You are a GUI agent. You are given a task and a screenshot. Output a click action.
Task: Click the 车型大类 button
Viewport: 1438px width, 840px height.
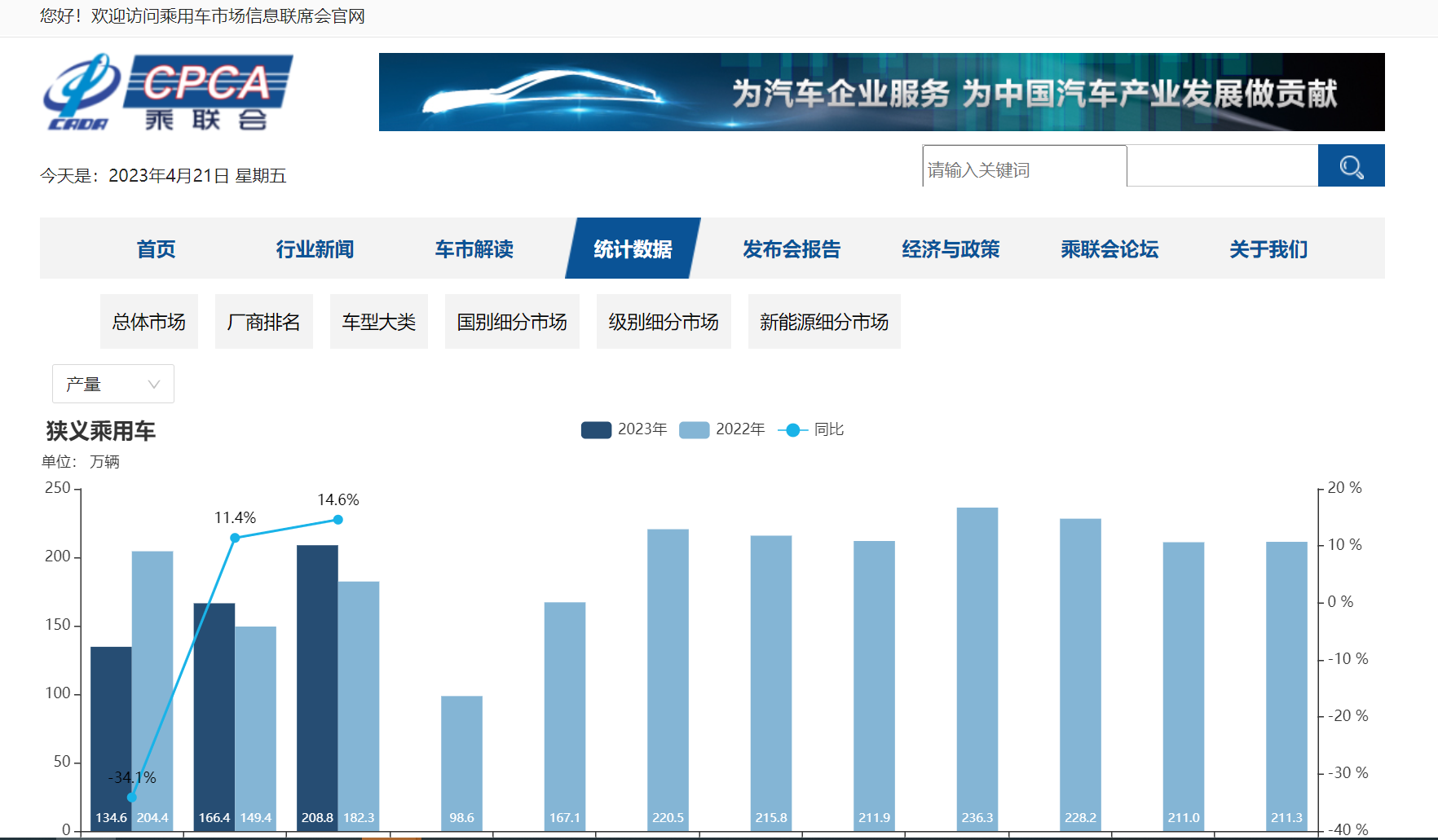379,322
